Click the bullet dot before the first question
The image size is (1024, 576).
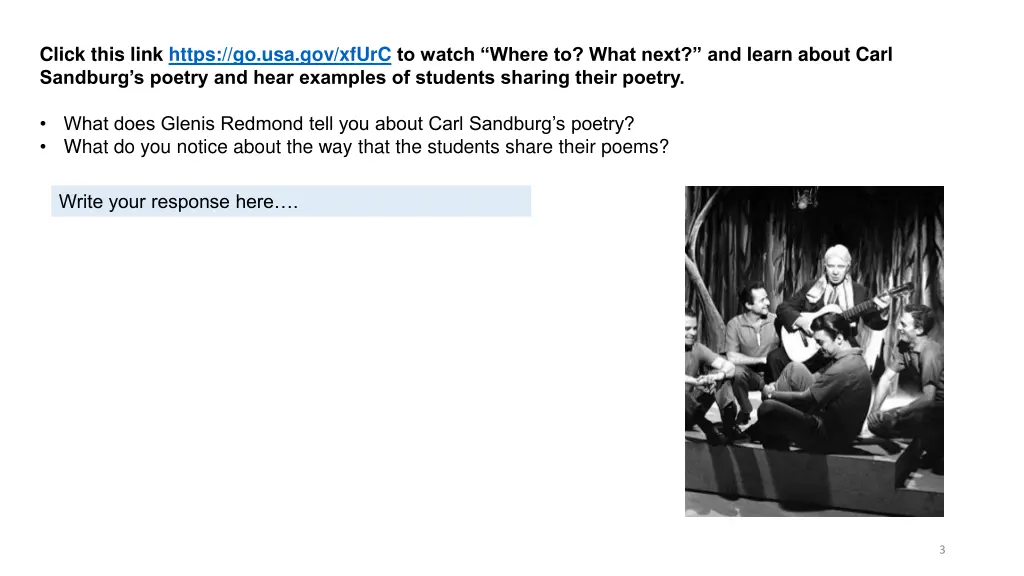point(43,124)
